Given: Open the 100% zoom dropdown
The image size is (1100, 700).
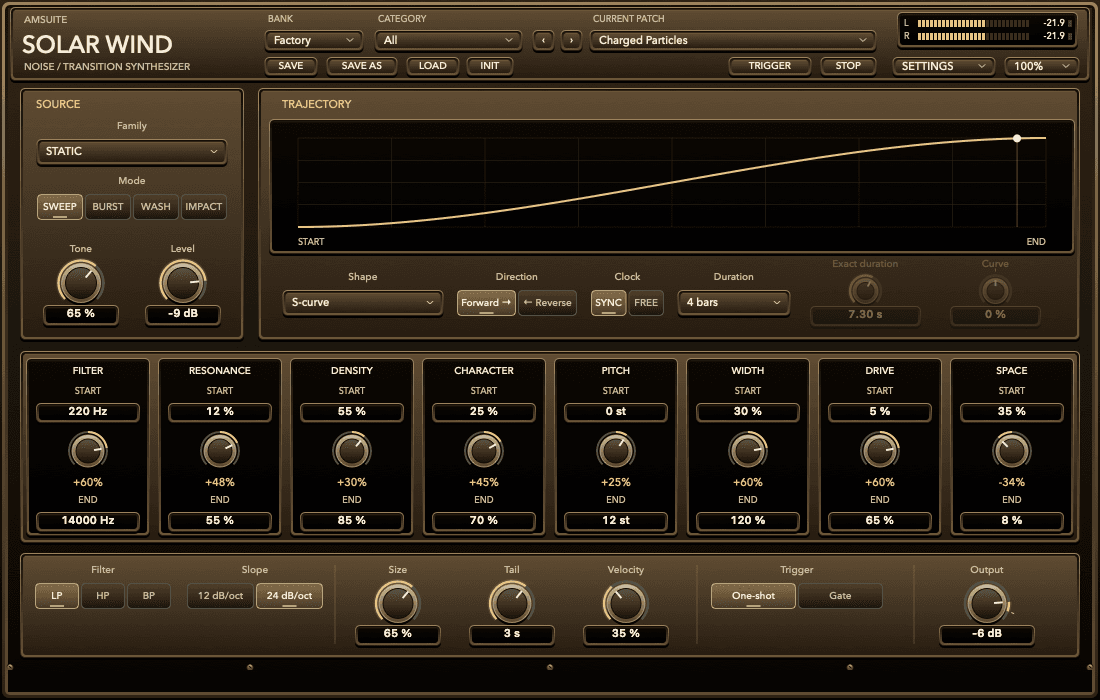Looking at the screenshot, I should click(1041, 66).
